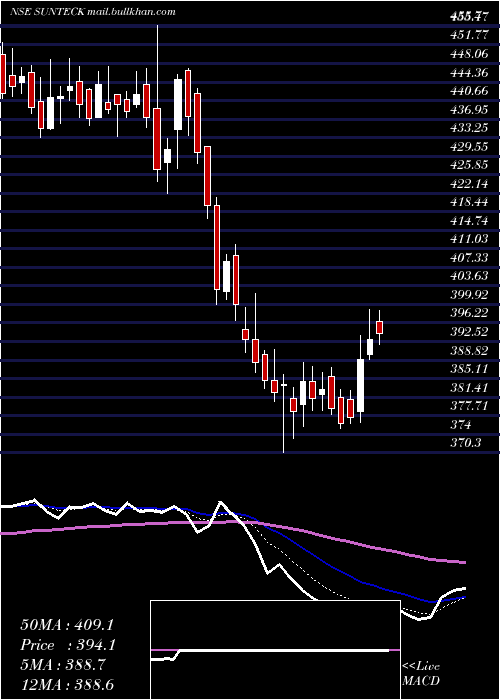Click the 403.63 price axis label
This screenshot has width=500, height=700.
[x=469, y=276]
